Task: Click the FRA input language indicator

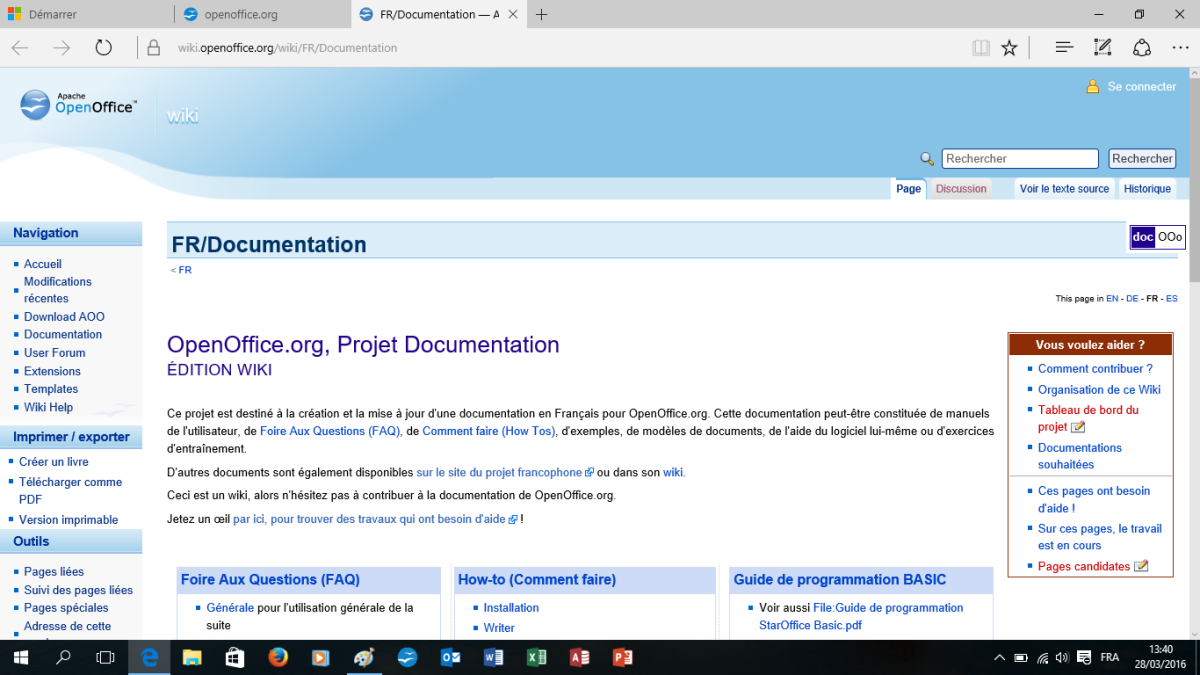Action: [x=1110, y=657]
